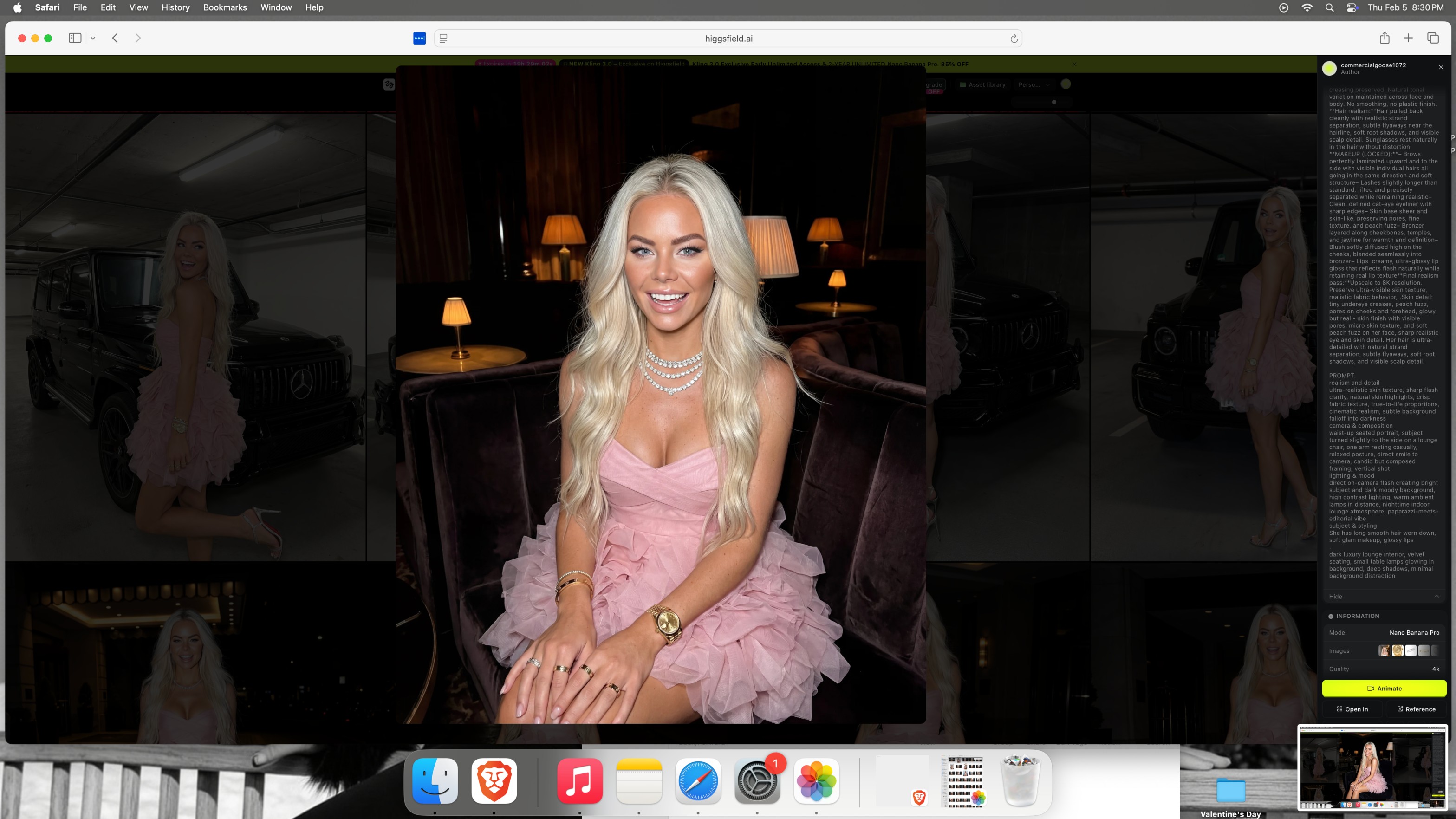
Task: Launch Brave browser from the Dock
Action: 494,780
